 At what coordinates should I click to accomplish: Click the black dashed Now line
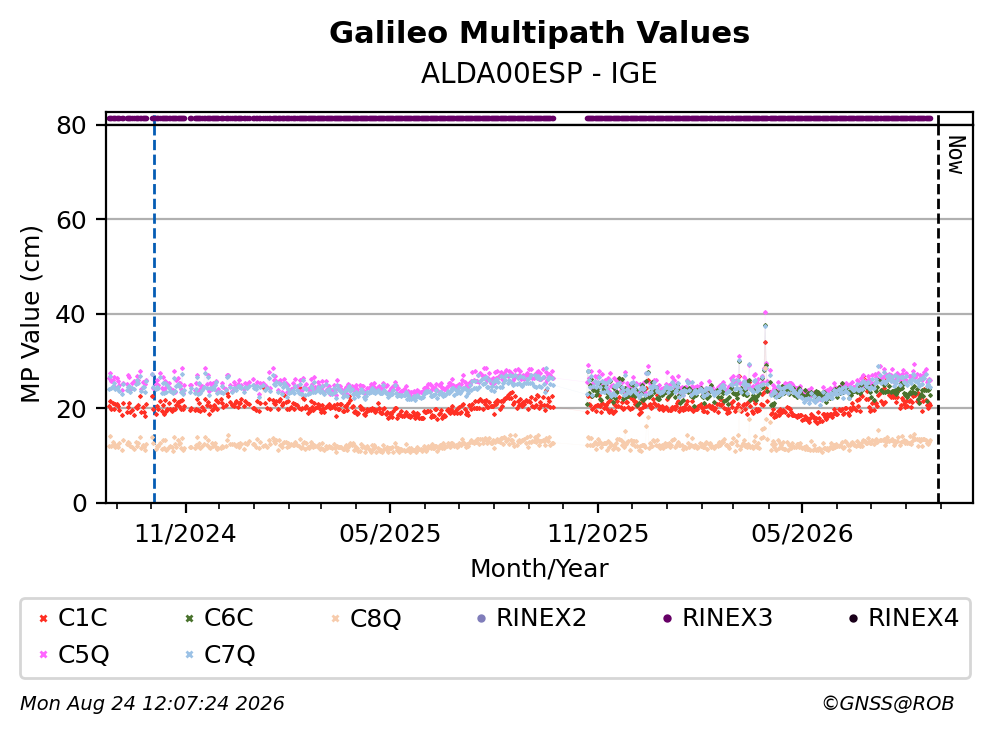click(x=938, y=310)
